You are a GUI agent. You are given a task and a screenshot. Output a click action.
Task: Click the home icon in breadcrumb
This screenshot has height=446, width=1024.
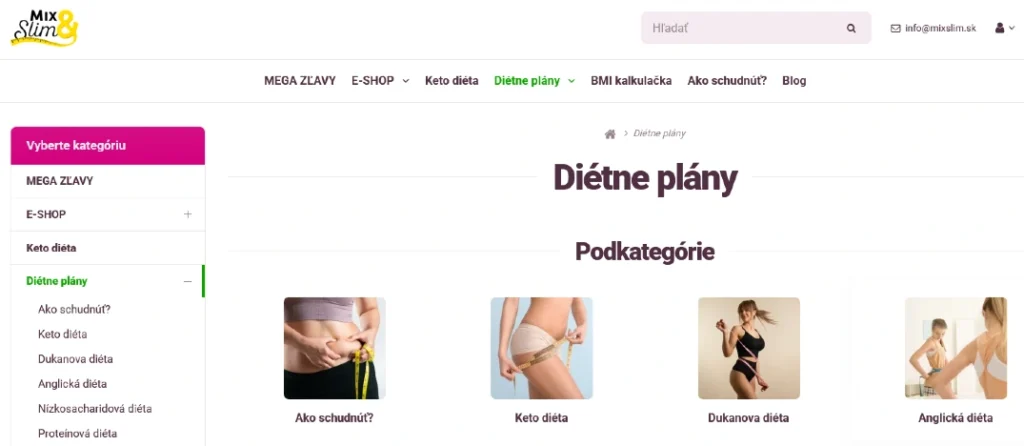610,134
